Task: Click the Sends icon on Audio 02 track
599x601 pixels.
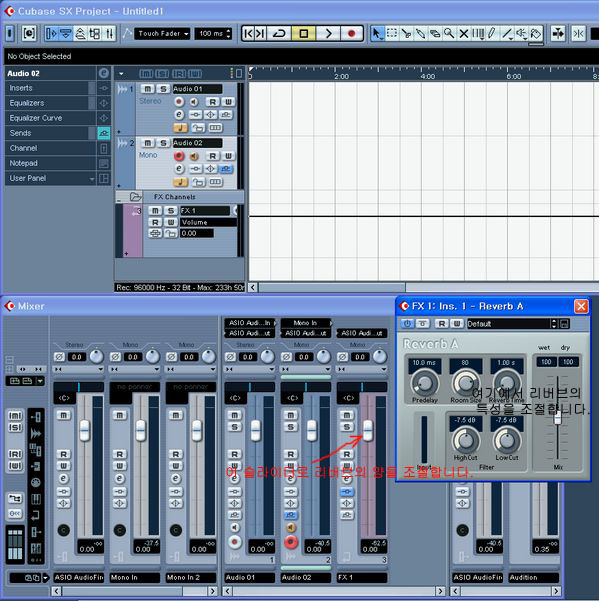Action: click(226, 169)
